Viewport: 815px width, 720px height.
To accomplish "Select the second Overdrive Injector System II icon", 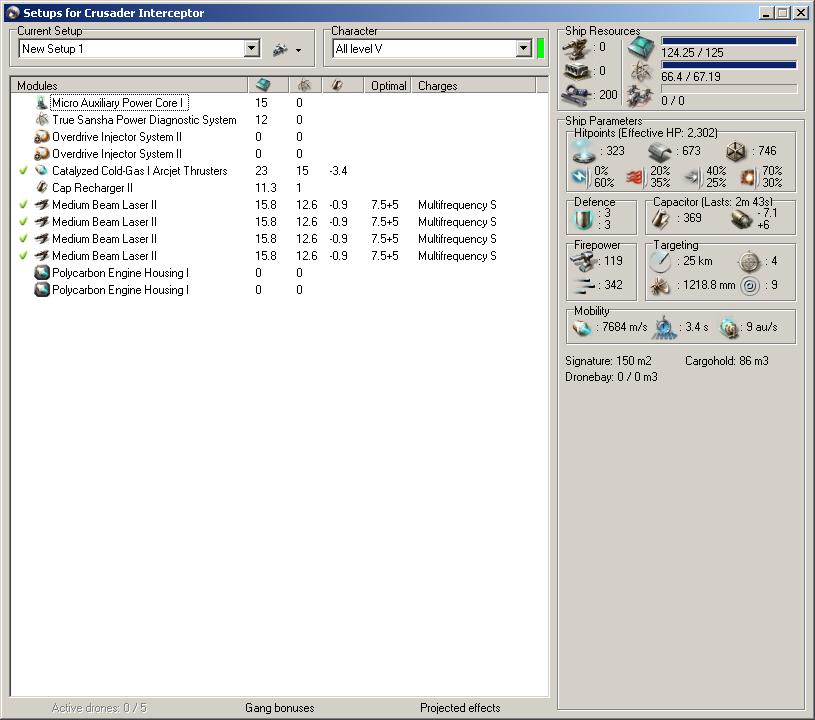I will pyautogui.click(x=42, y=154).
